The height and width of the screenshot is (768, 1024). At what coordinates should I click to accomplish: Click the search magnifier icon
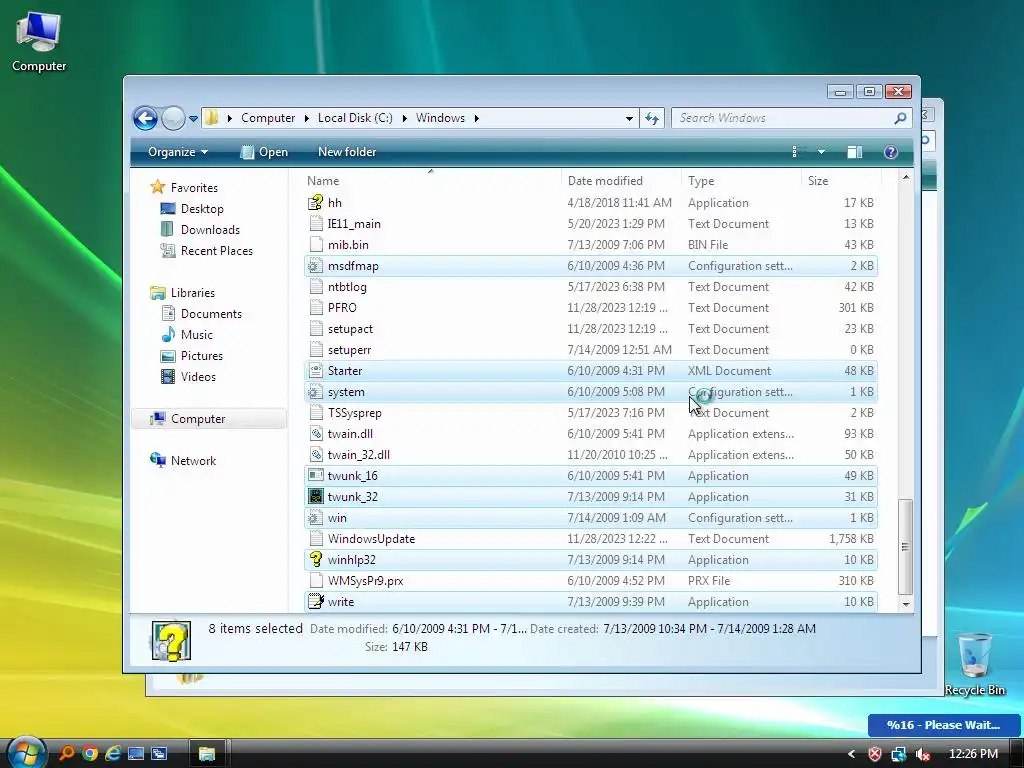(x=900, y=118)
